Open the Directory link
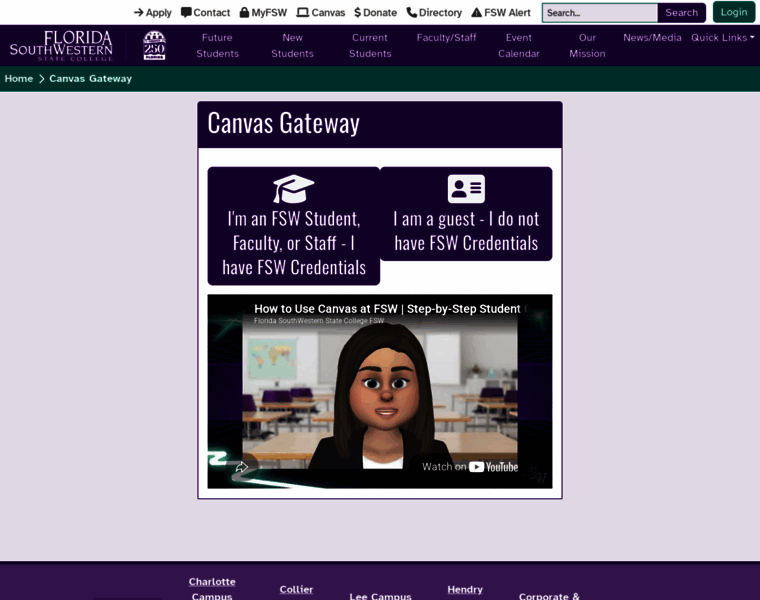Viewport: 760px width, 600px height. (434, 13)
